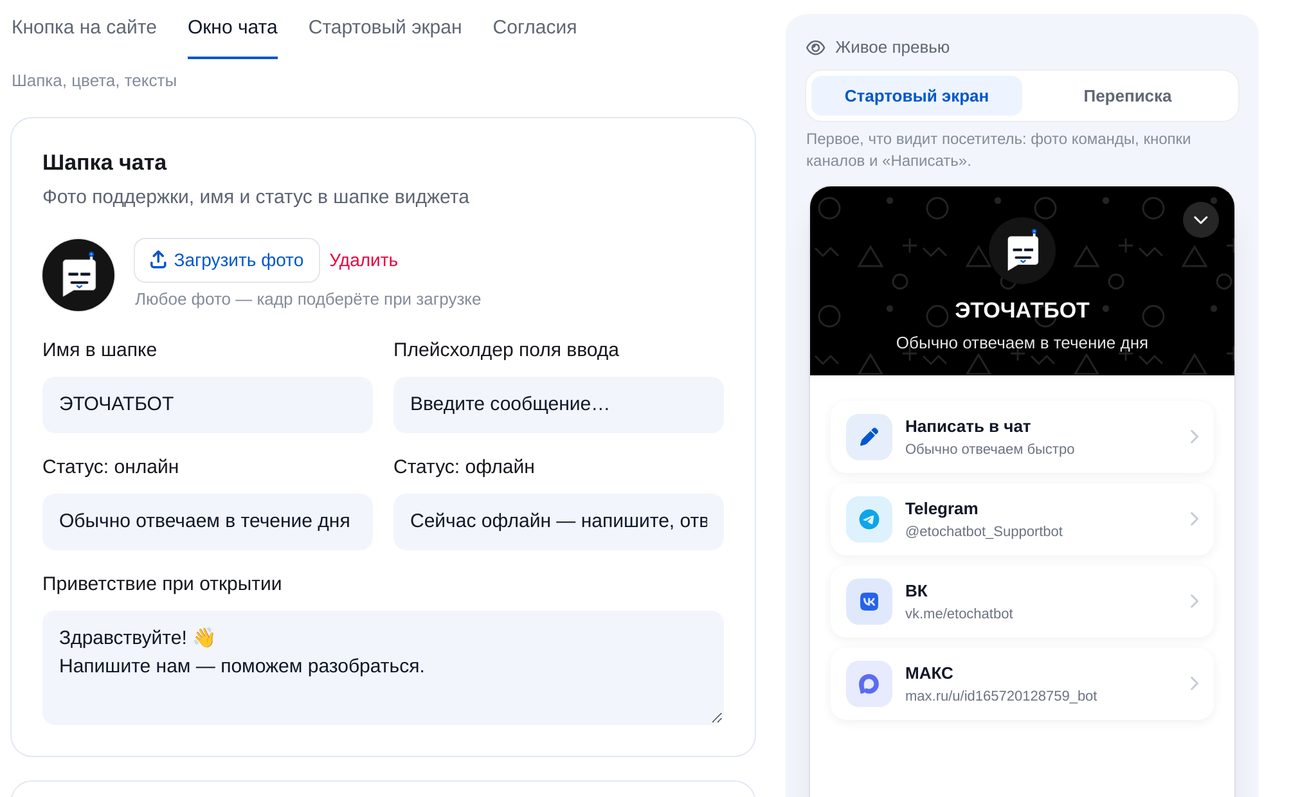Click the Статус: офлайн input

(558, 522)
